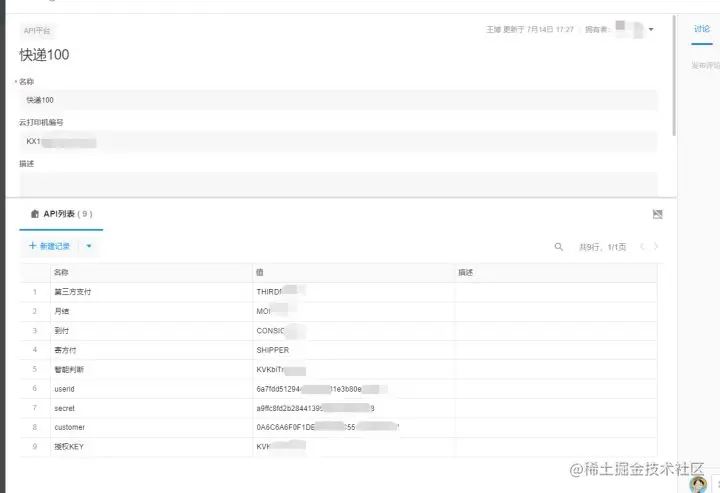Viewport: 720px width, 493px height.
Task: Click the 快递100 page title
Action: (x=44, y=55)
